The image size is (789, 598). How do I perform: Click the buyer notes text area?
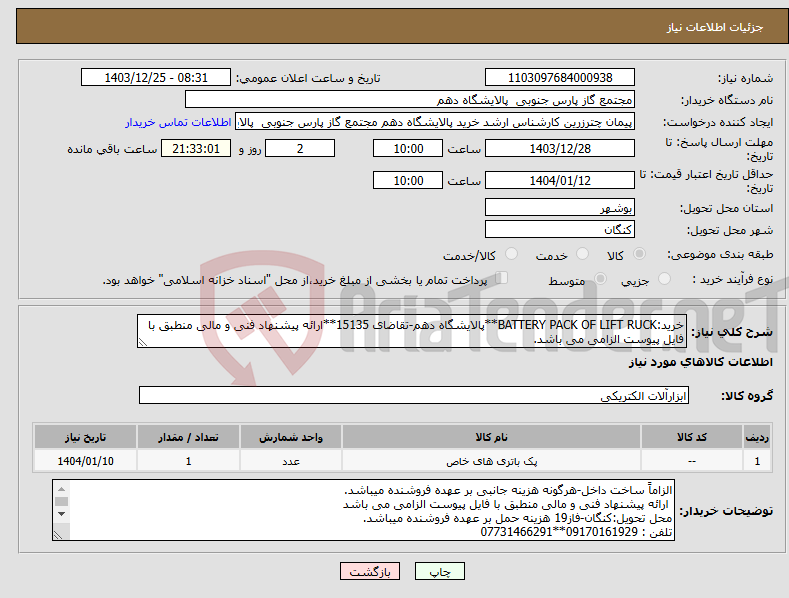click(363, 510)
